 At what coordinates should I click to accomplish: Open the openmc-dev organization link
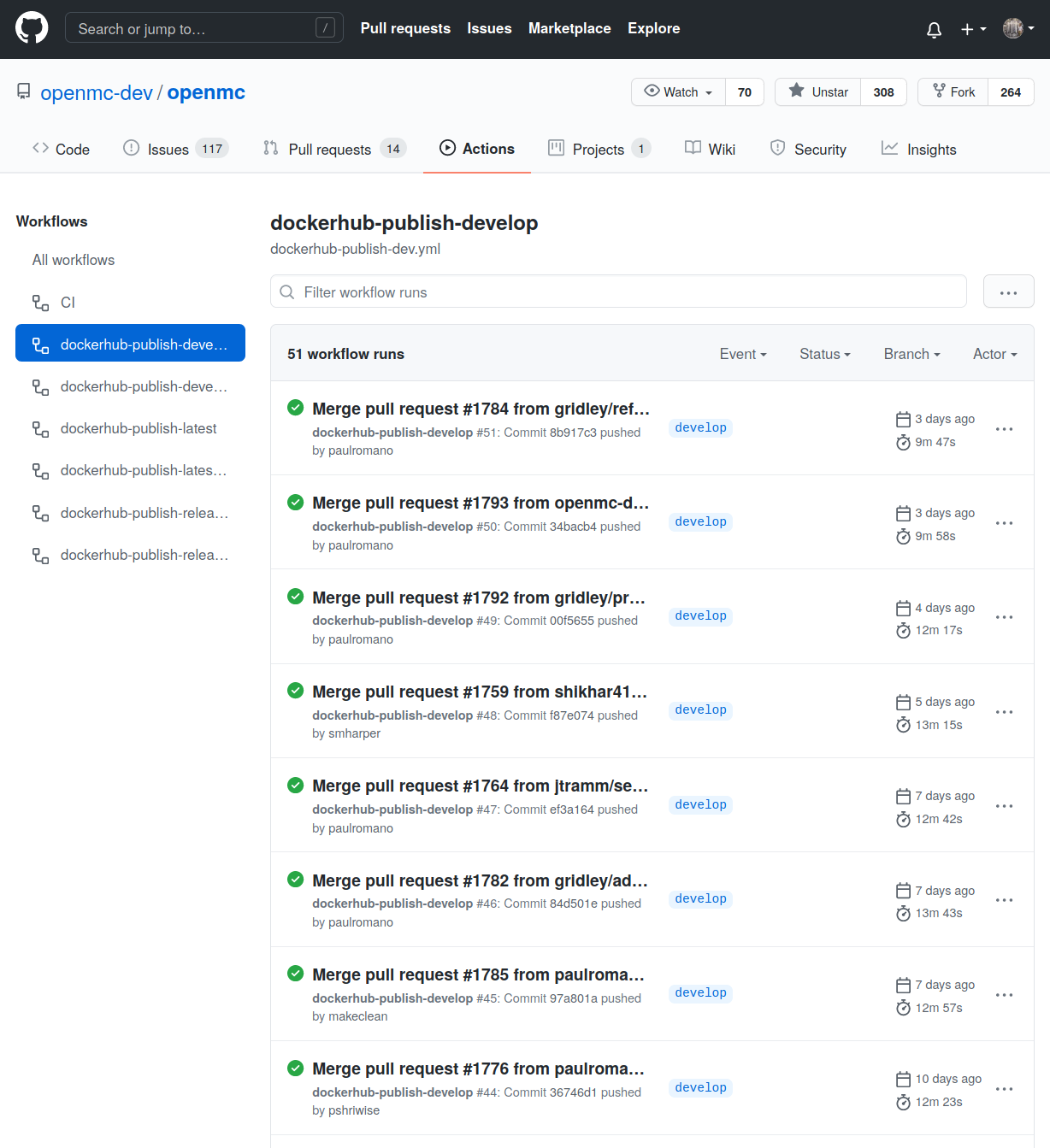coord(97,92)
